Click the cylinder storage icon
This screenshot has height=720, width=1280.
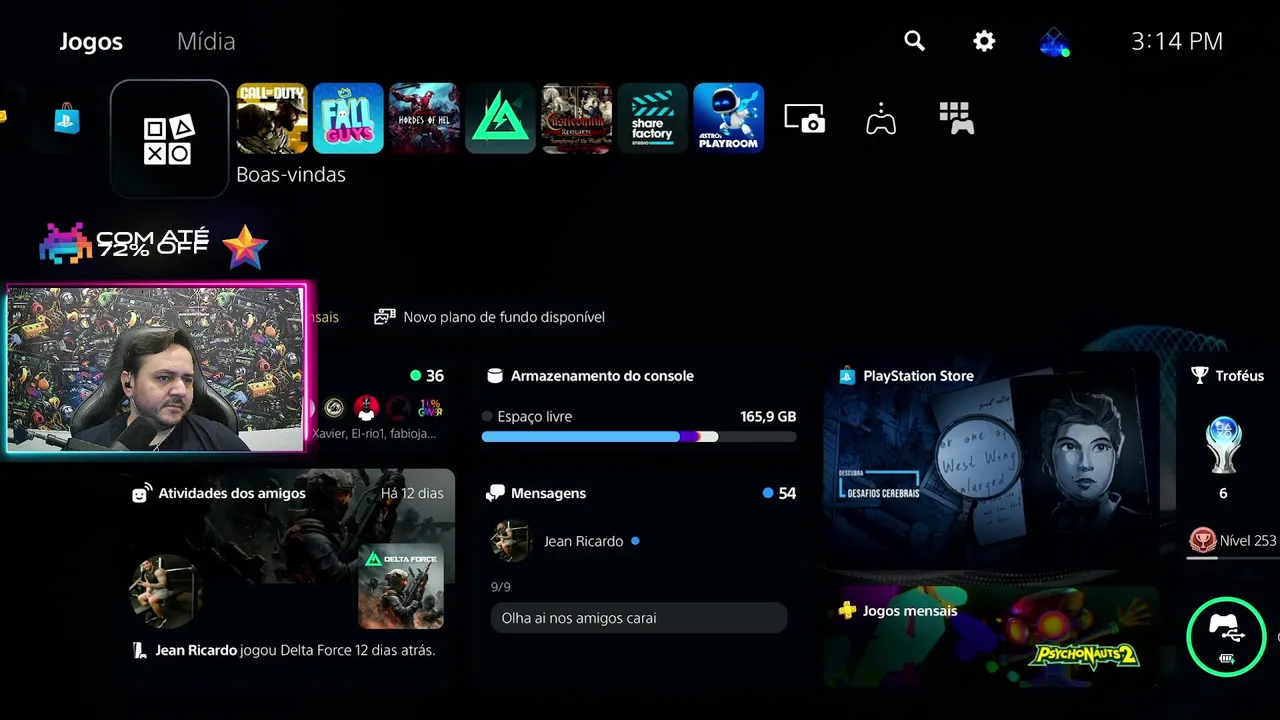click(x=494, y=376)
